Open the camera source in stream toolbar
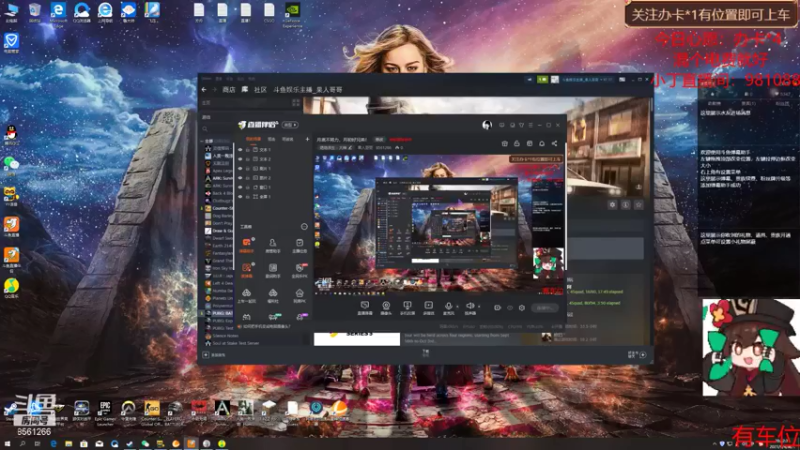This screenshot has height=450, width=800. [x=386, y=307]
